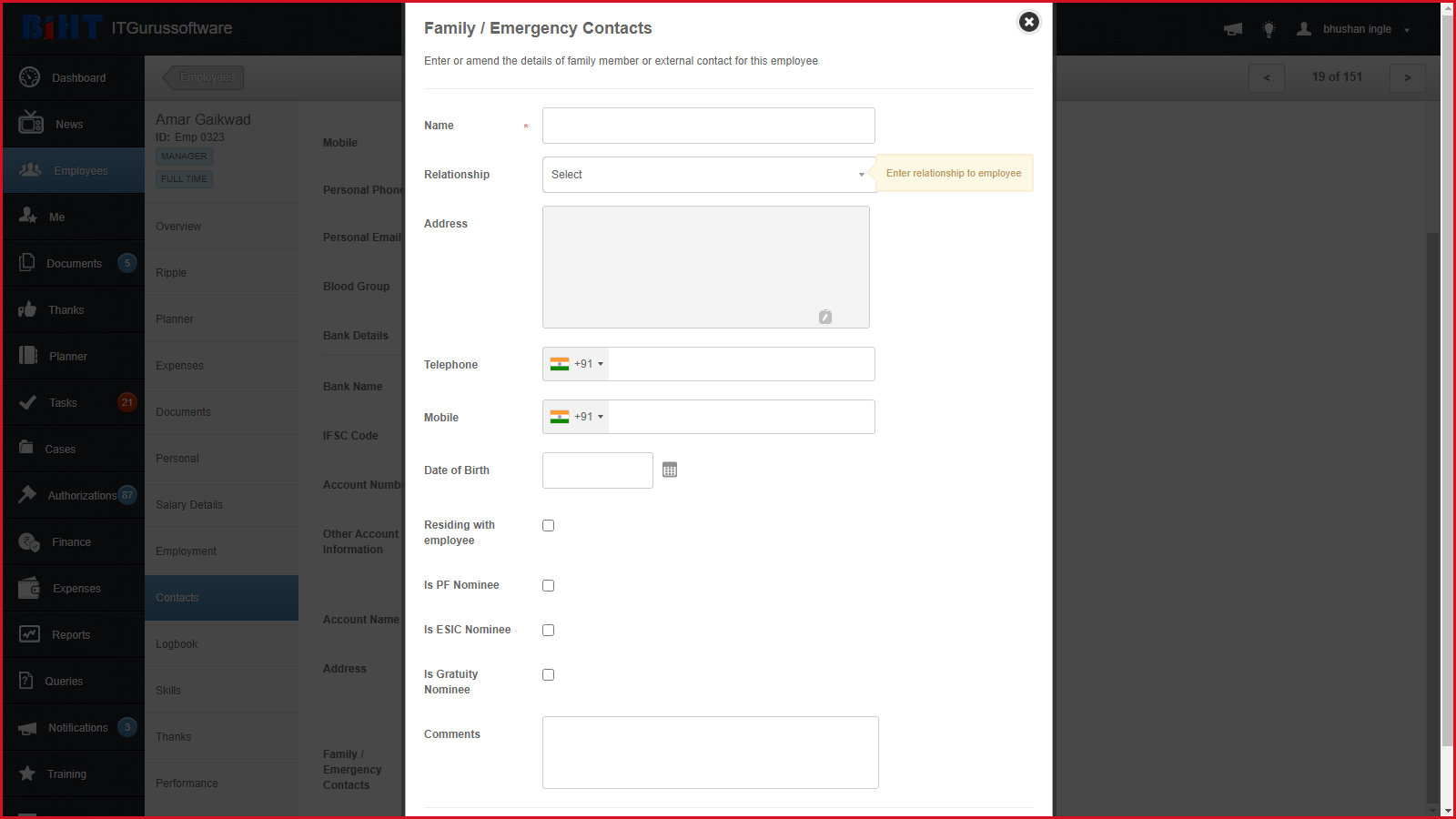Open the employee Planner section link
Screen dimensions: 1456x819
click(221, 319)
